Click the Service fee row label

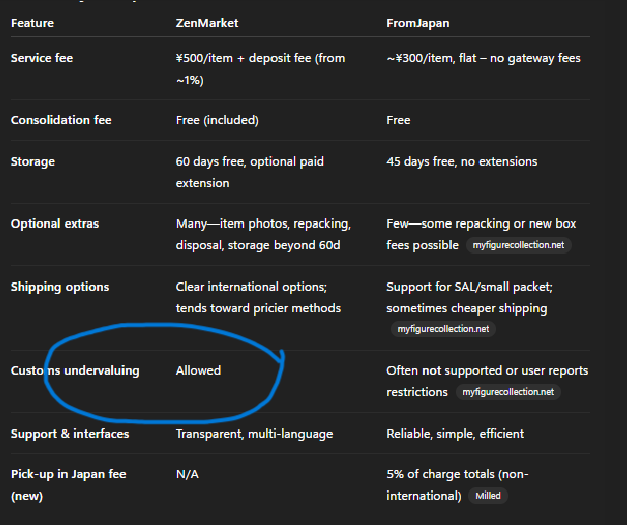42,58
